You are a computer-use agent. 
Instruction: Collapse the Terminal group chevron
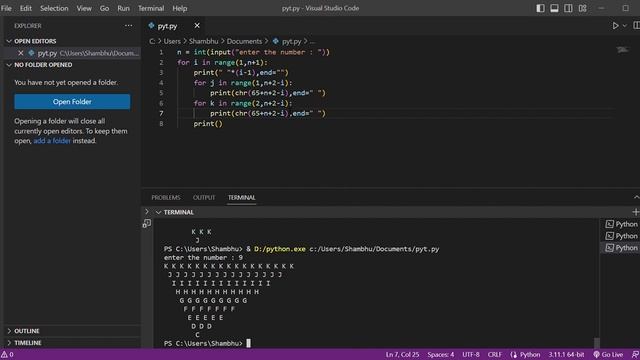(x=158, y=212)
